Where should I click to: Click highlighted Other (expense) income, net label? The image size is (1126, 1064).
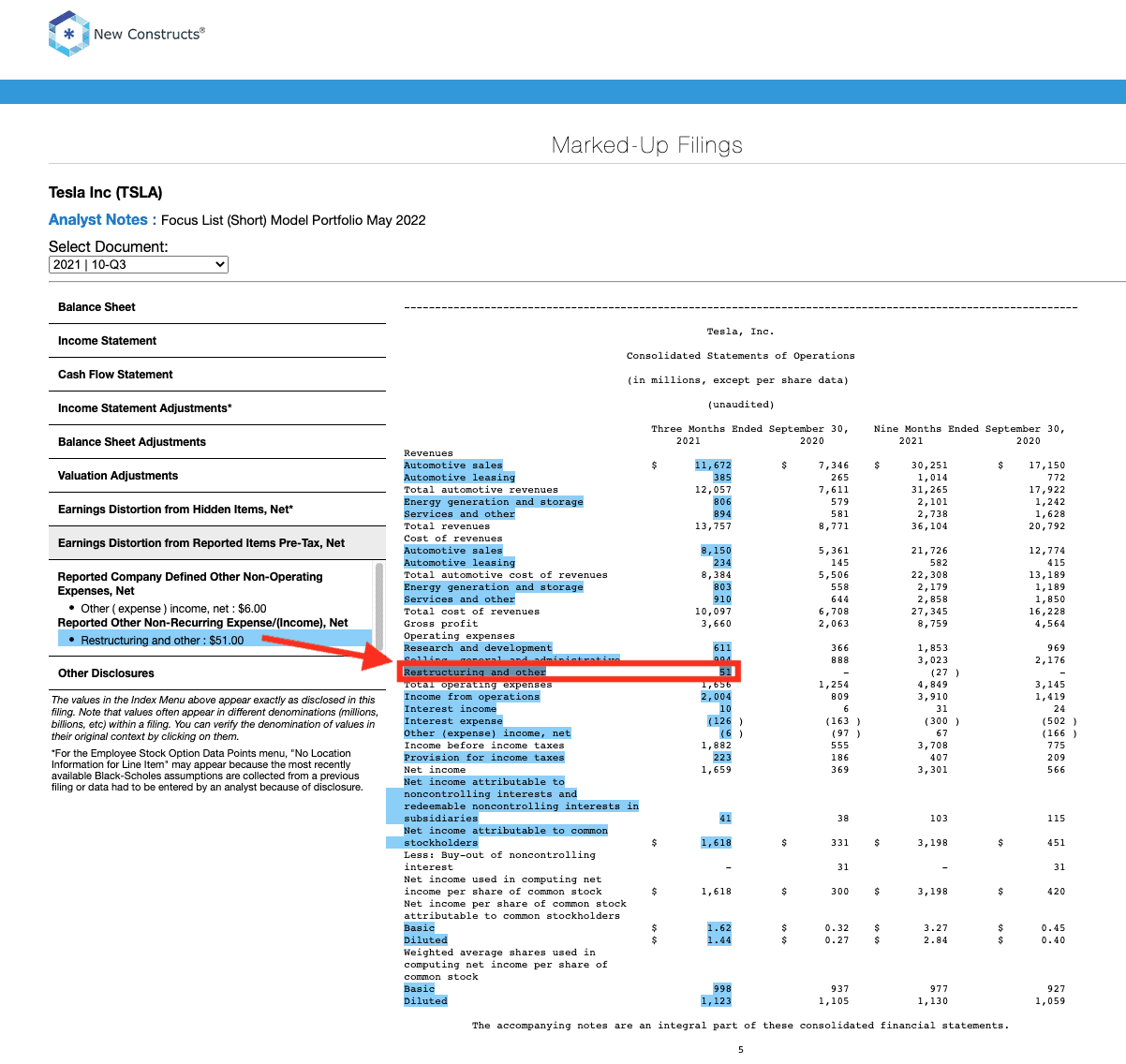[x=487, y=733]
